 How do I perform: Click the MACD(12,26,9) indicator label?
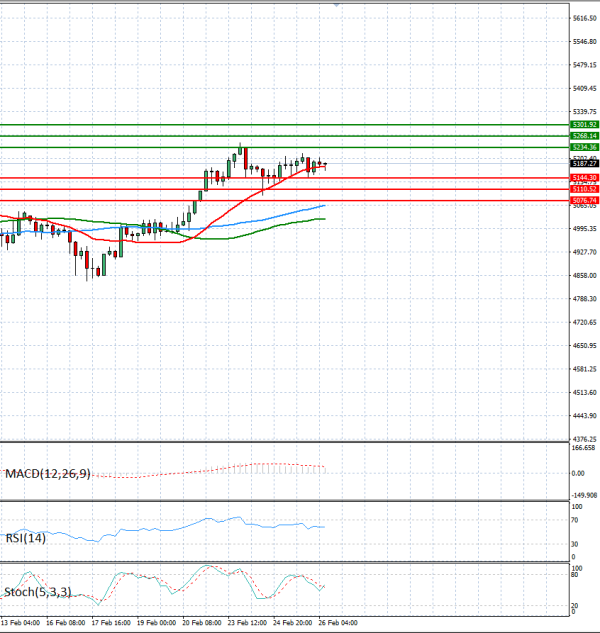[48, 473]
